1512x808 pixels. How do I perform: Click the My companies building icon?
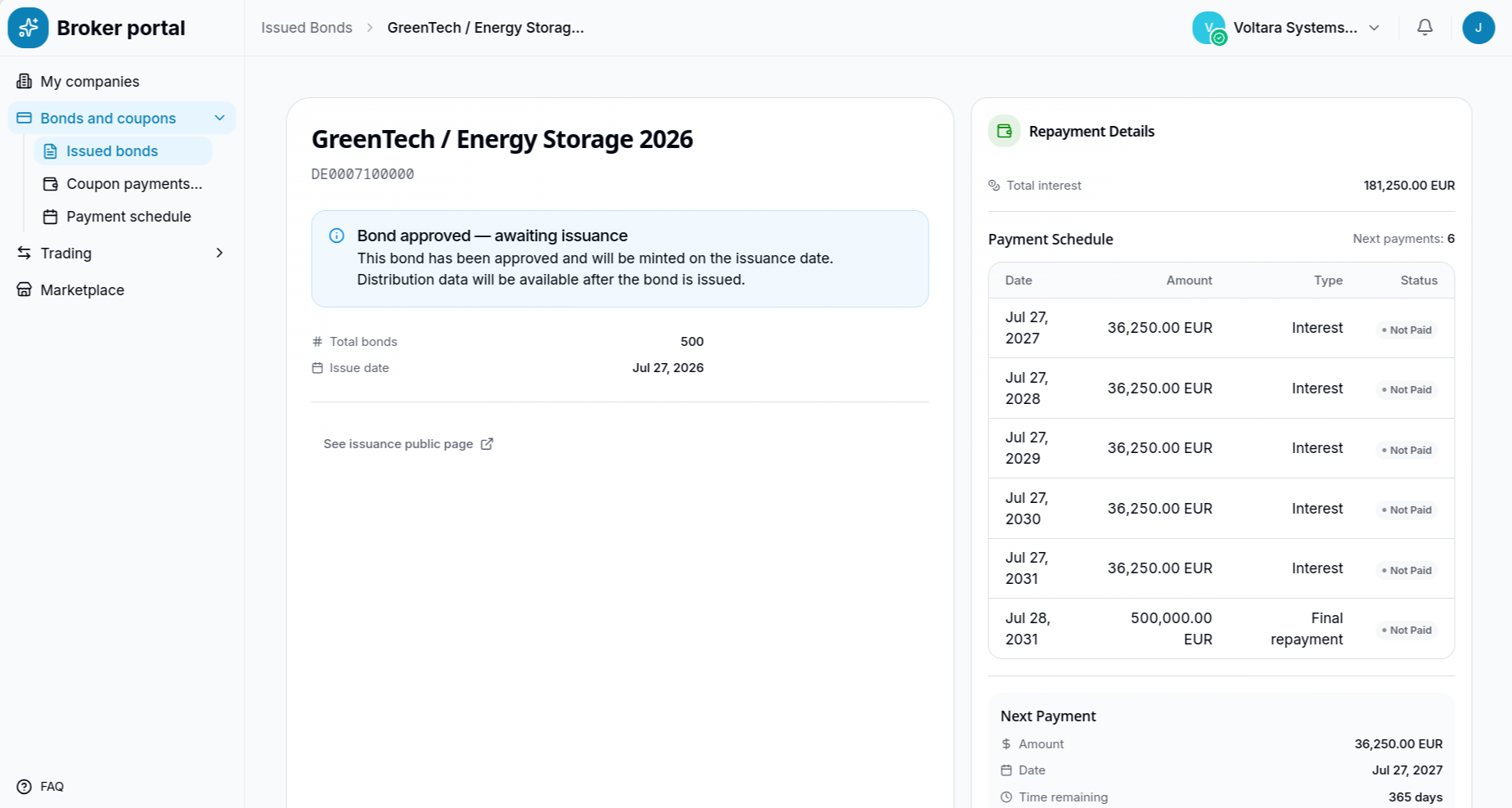25,81
